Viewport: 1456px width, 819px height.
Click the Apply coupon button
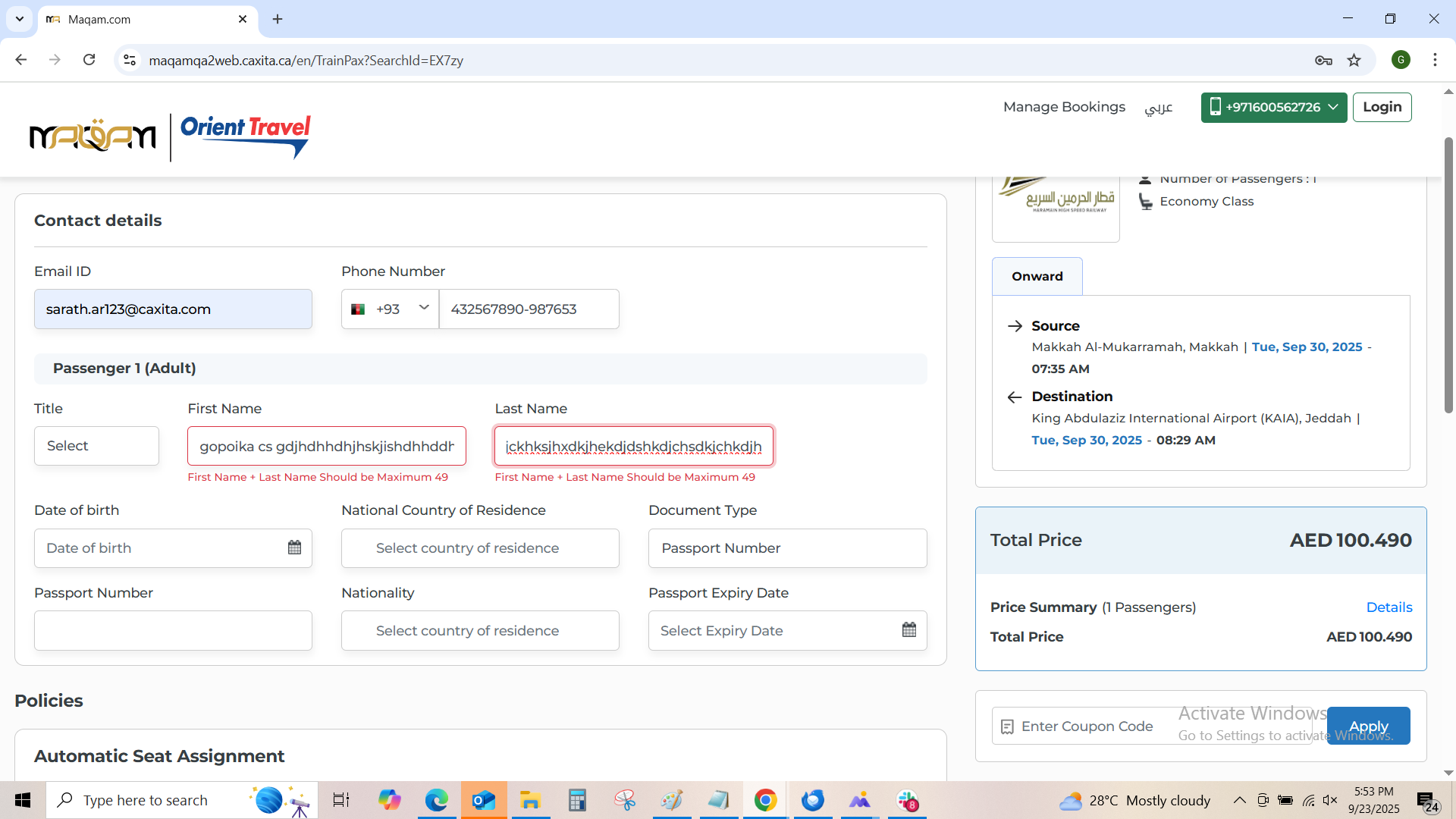tap(1368, 726)
